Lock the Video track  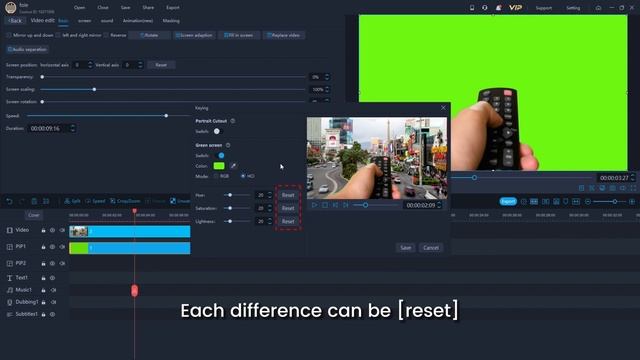[43, 231]
